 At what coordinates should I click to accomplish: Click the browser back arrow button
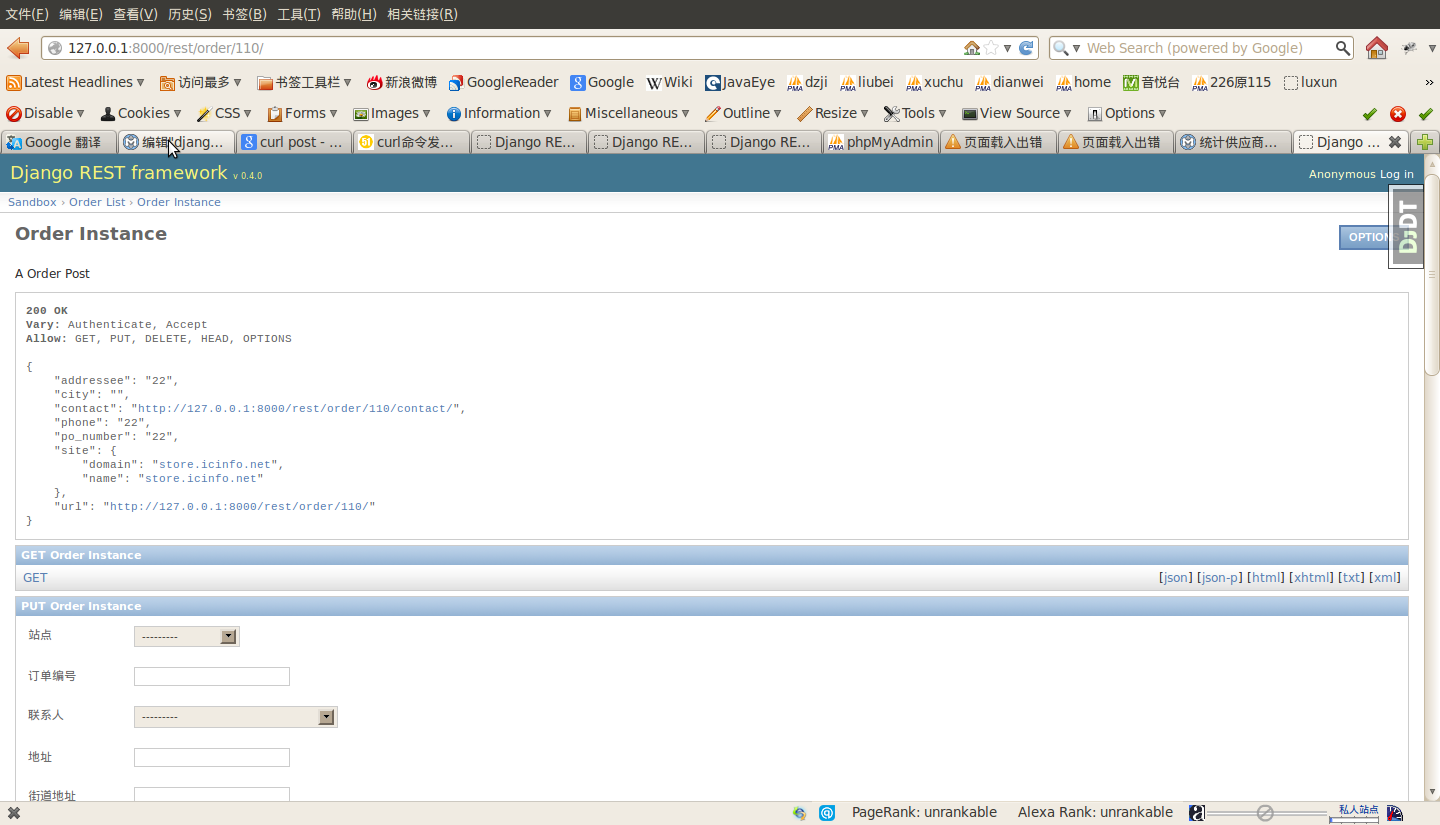point(18,48)
